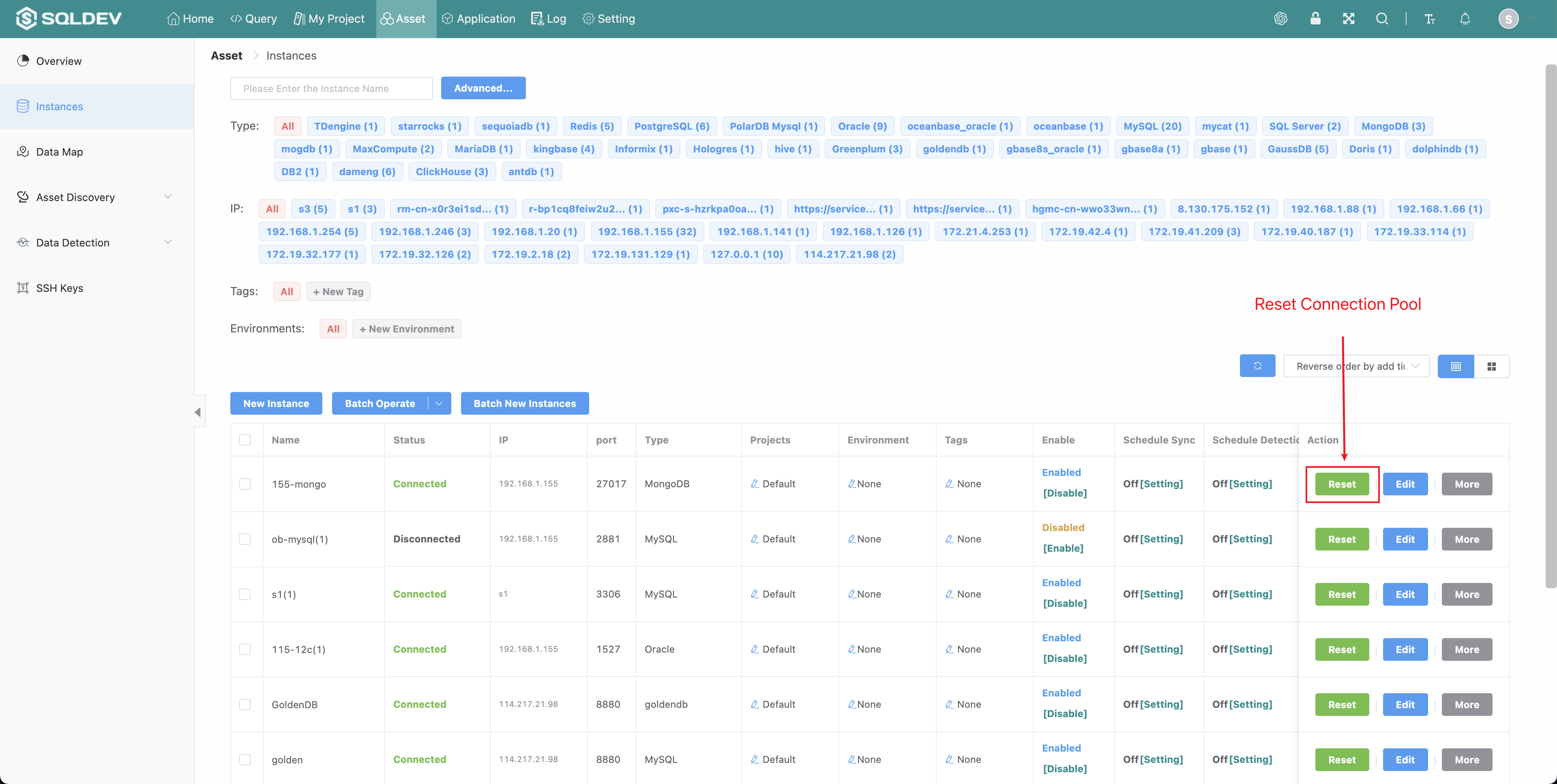Click Batch New Instances button
Viewport: 1557px width, 784px height.
pyautogui.click(x=525, y=403)
